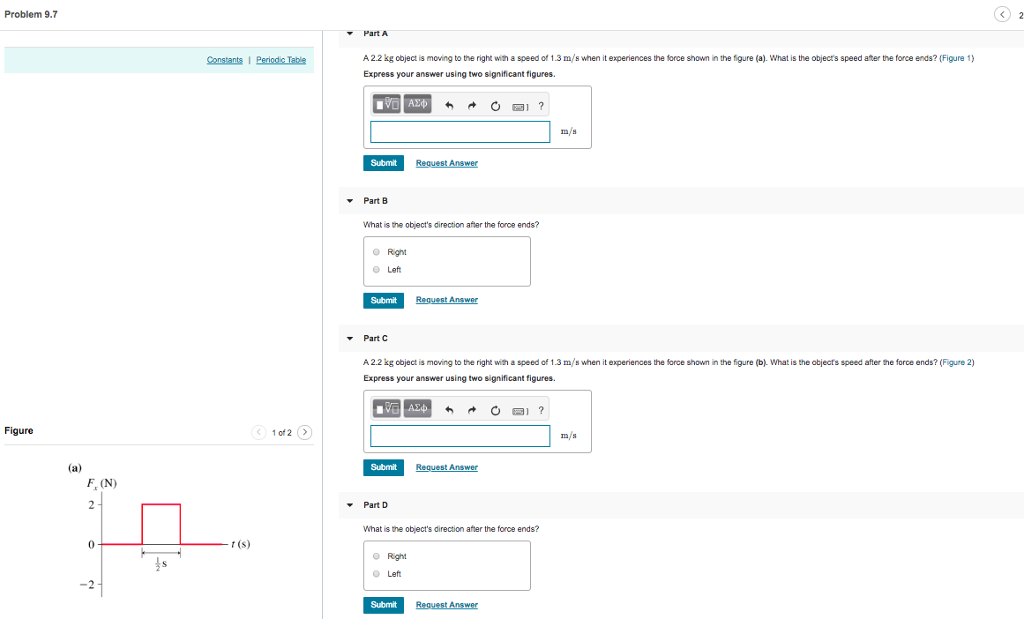Viewport: 1024px width, 619px height.
Task: Click the undo icon in Part A toolbar
Action: pyautogui.click(x=447, y=104)
